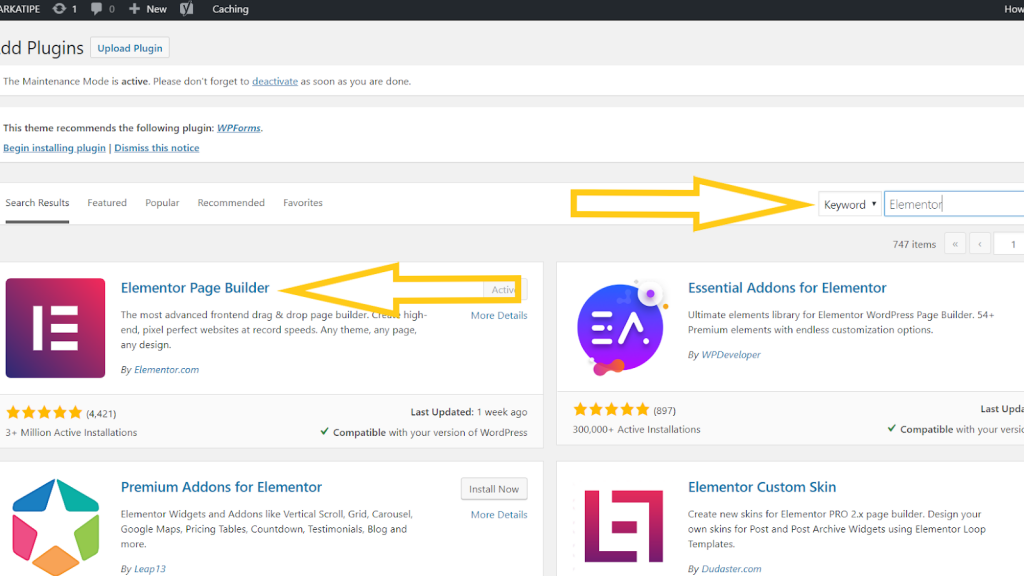Screen dimensions: 1024x576
Task: Click the Elementor Page Builder star rating
Action: 44,413
